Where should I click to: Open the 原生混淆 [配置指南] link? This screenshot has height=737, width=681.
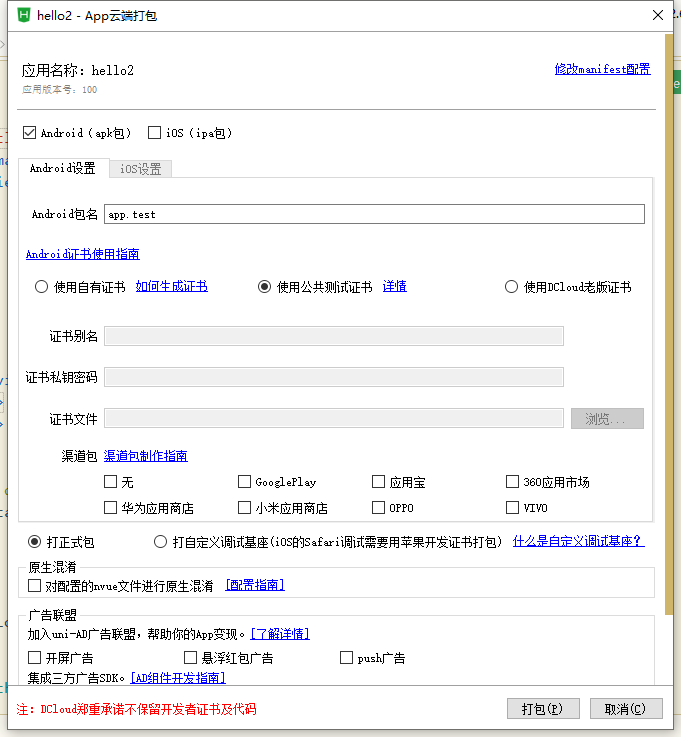tap(255, 585)
